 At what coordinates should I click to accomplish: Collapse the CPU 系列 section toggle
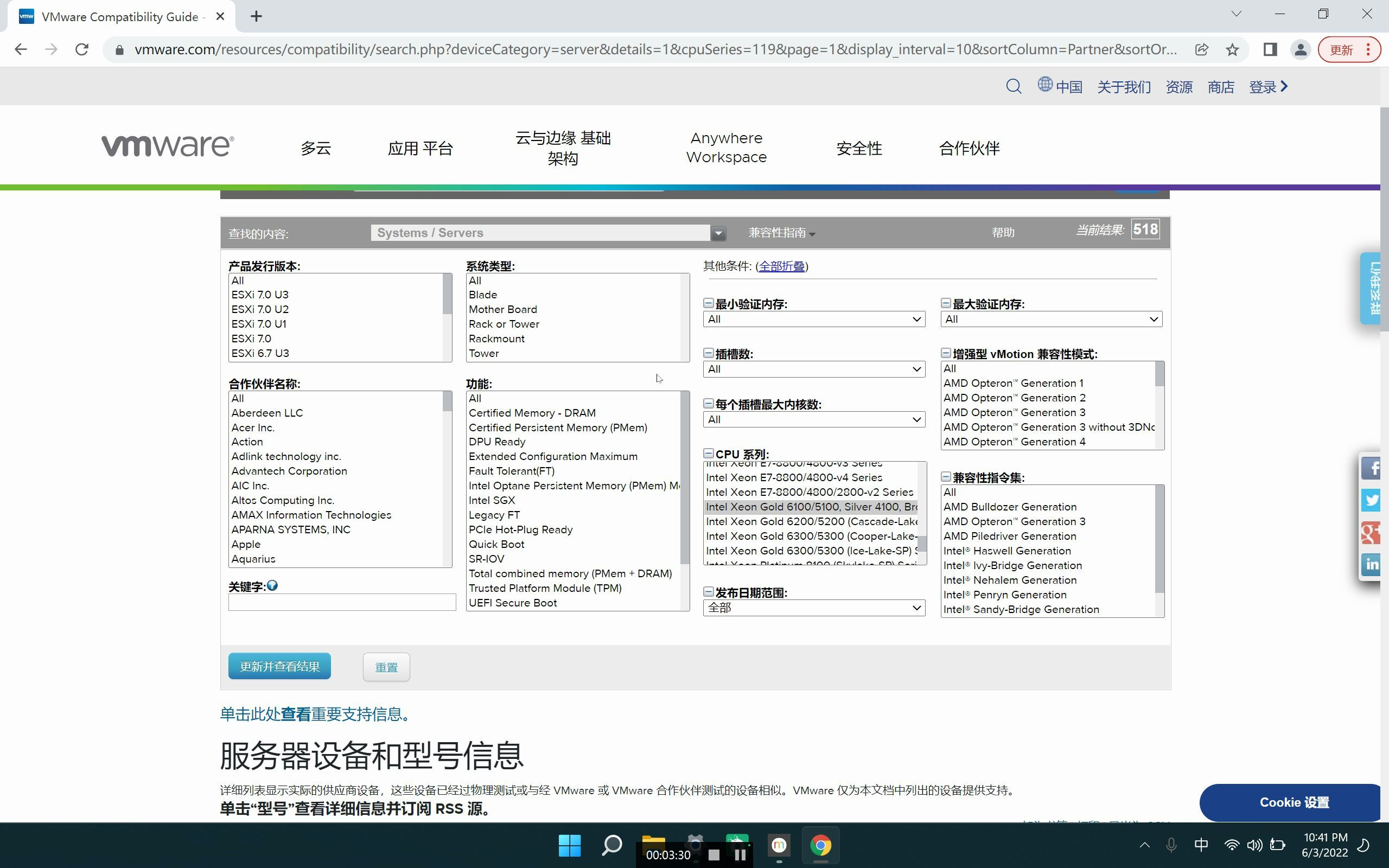[709, 454]
